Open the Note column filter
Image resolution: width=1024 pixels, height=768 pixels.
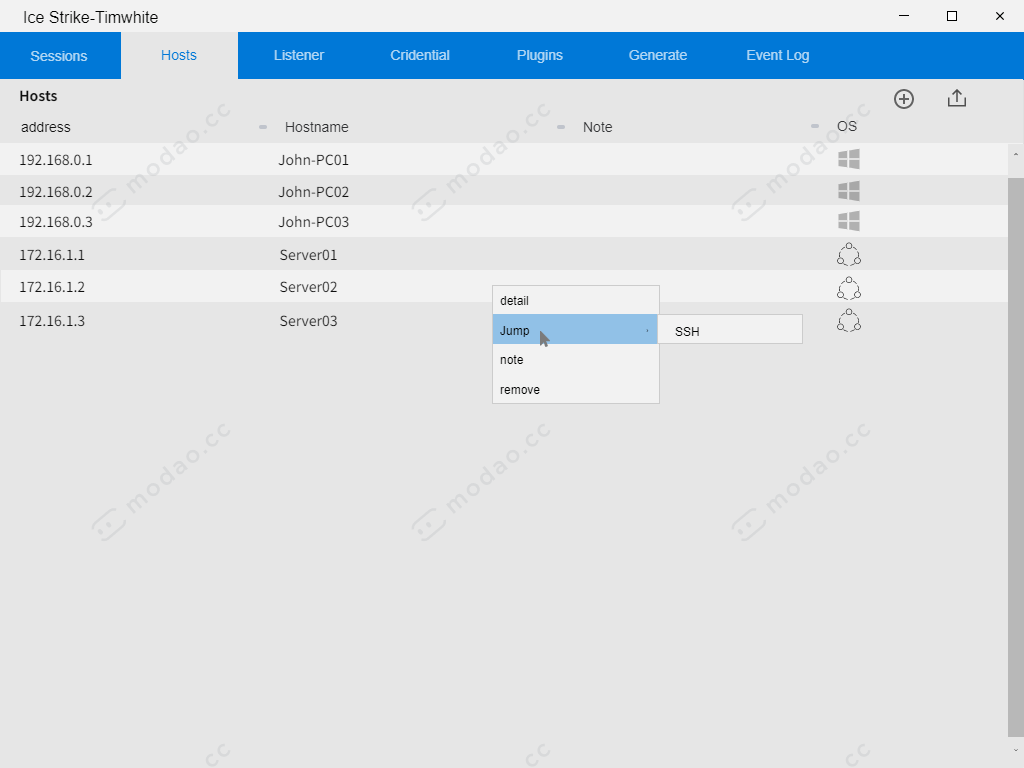(813, 127)
